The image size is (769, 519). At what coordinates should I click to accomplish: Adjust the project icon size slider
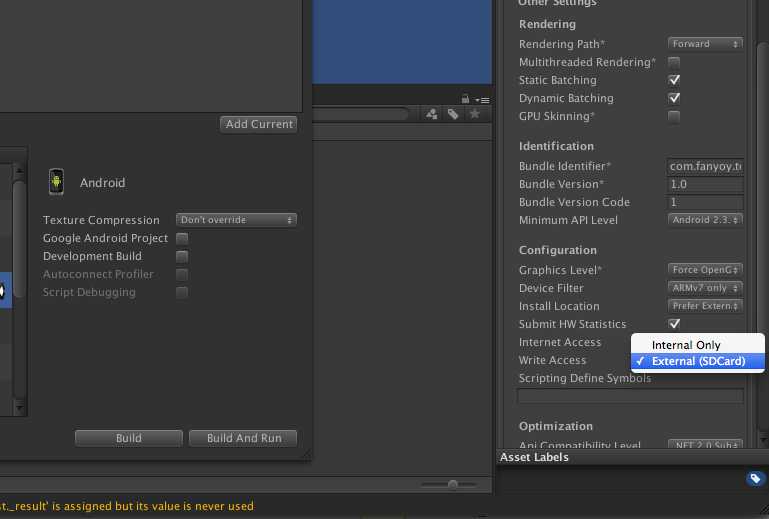click(452, 485)
